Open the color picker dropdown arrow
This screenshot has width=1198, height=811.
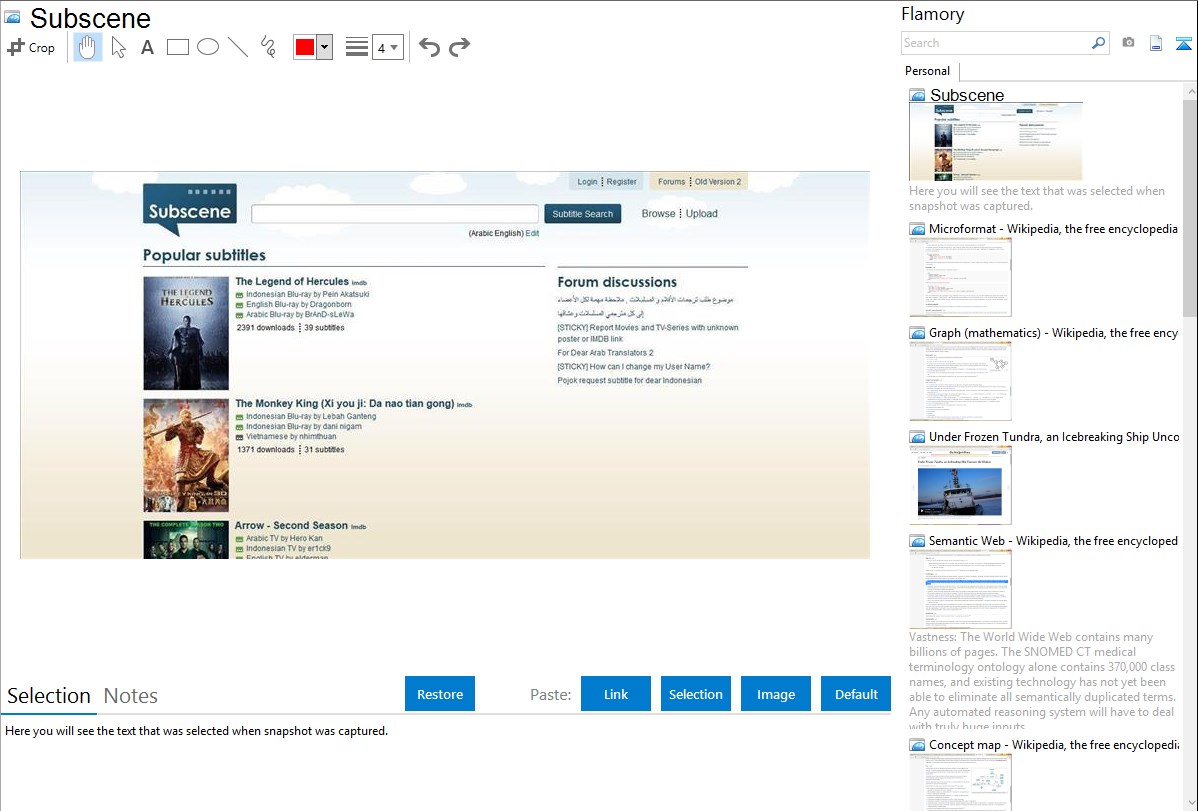pos(324,47)
